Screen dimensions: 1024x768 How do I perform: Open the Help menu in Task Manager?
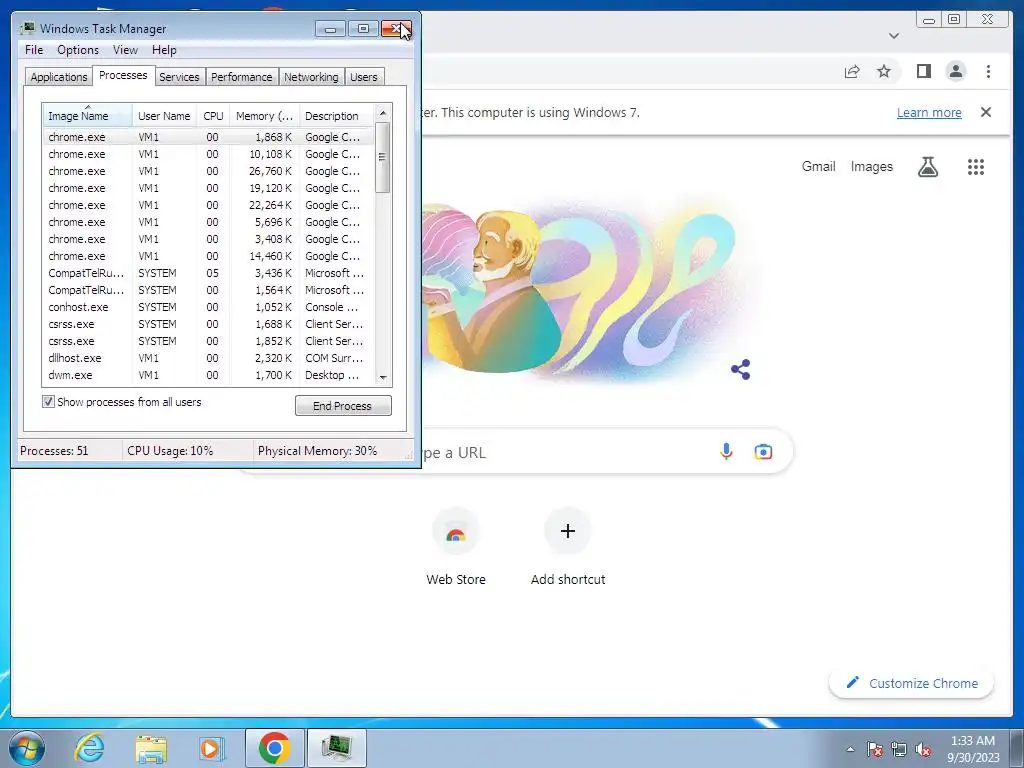click(x=164, y=50)
